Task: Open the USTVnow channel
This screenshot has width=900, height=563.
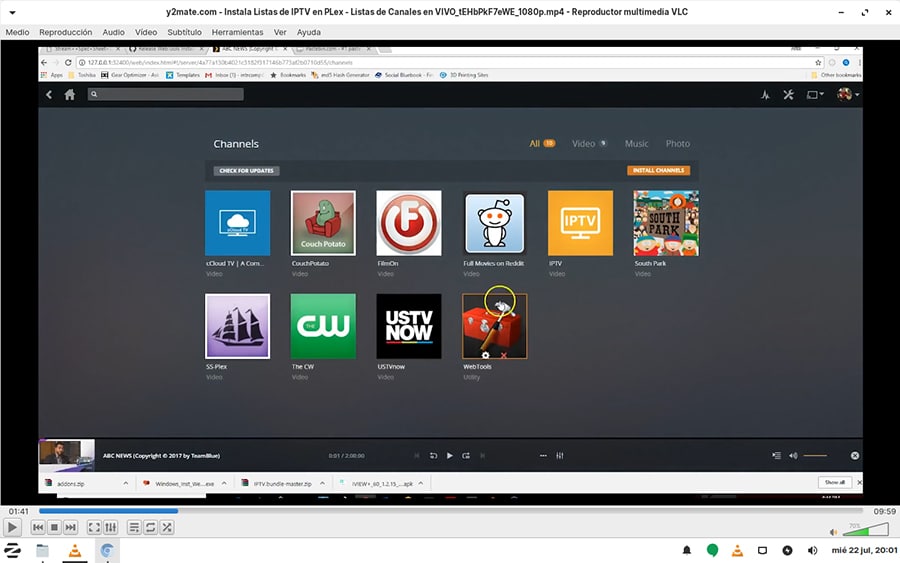Action: coord(409,326)
